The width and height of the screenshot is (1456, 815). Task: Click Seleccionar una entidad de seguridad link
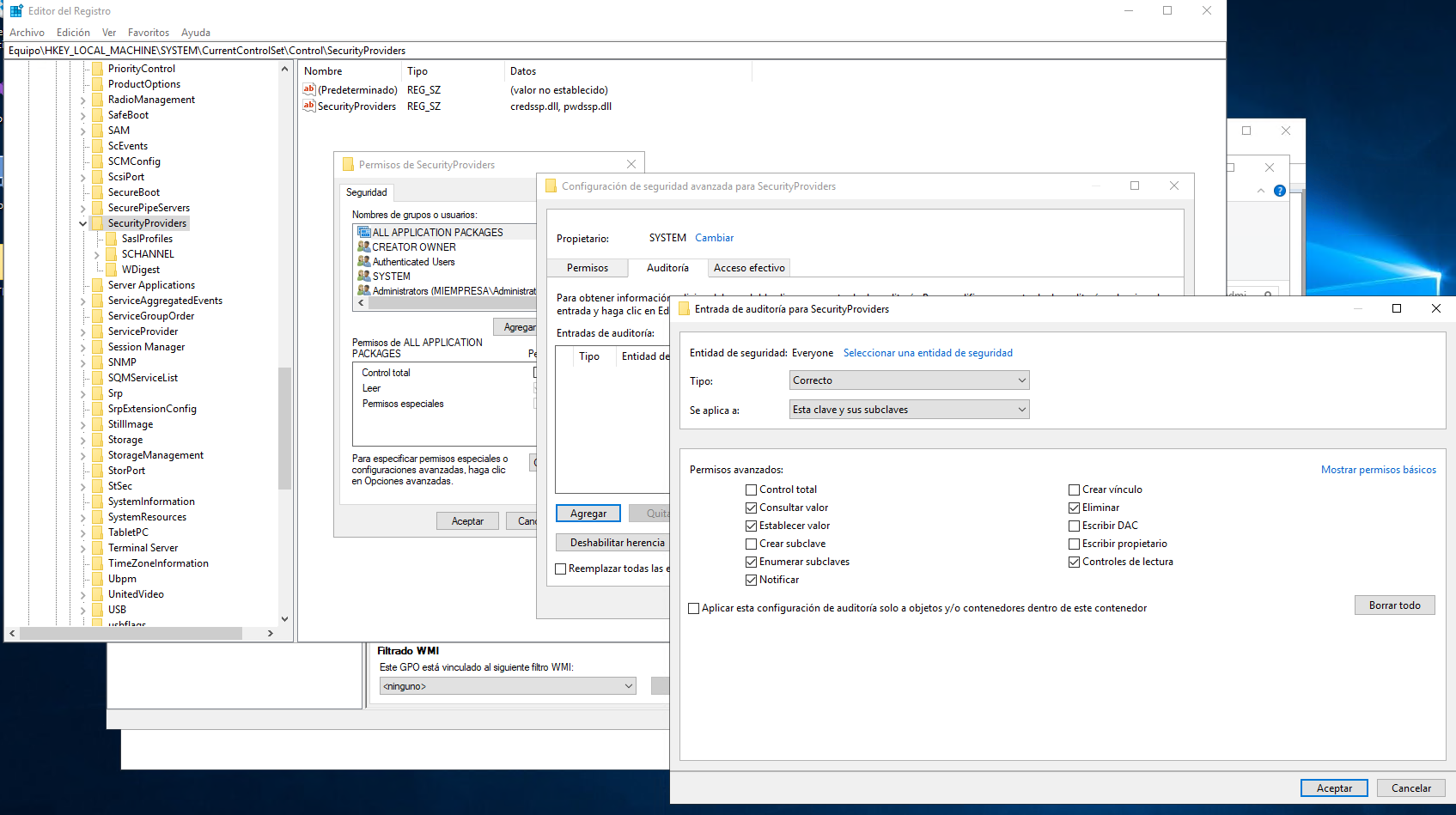tap(928, 353)
